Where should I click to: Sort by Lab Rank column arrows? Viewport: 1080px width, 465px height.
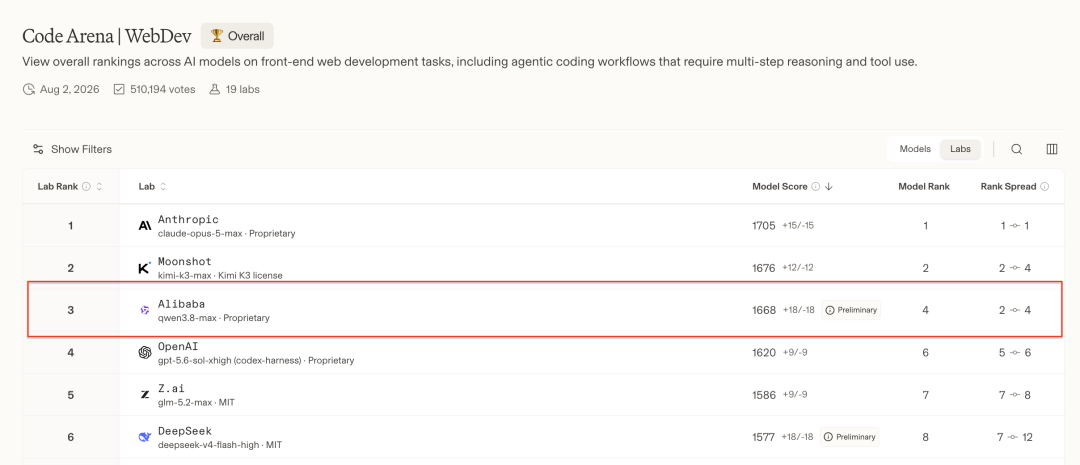coord(99,187)
